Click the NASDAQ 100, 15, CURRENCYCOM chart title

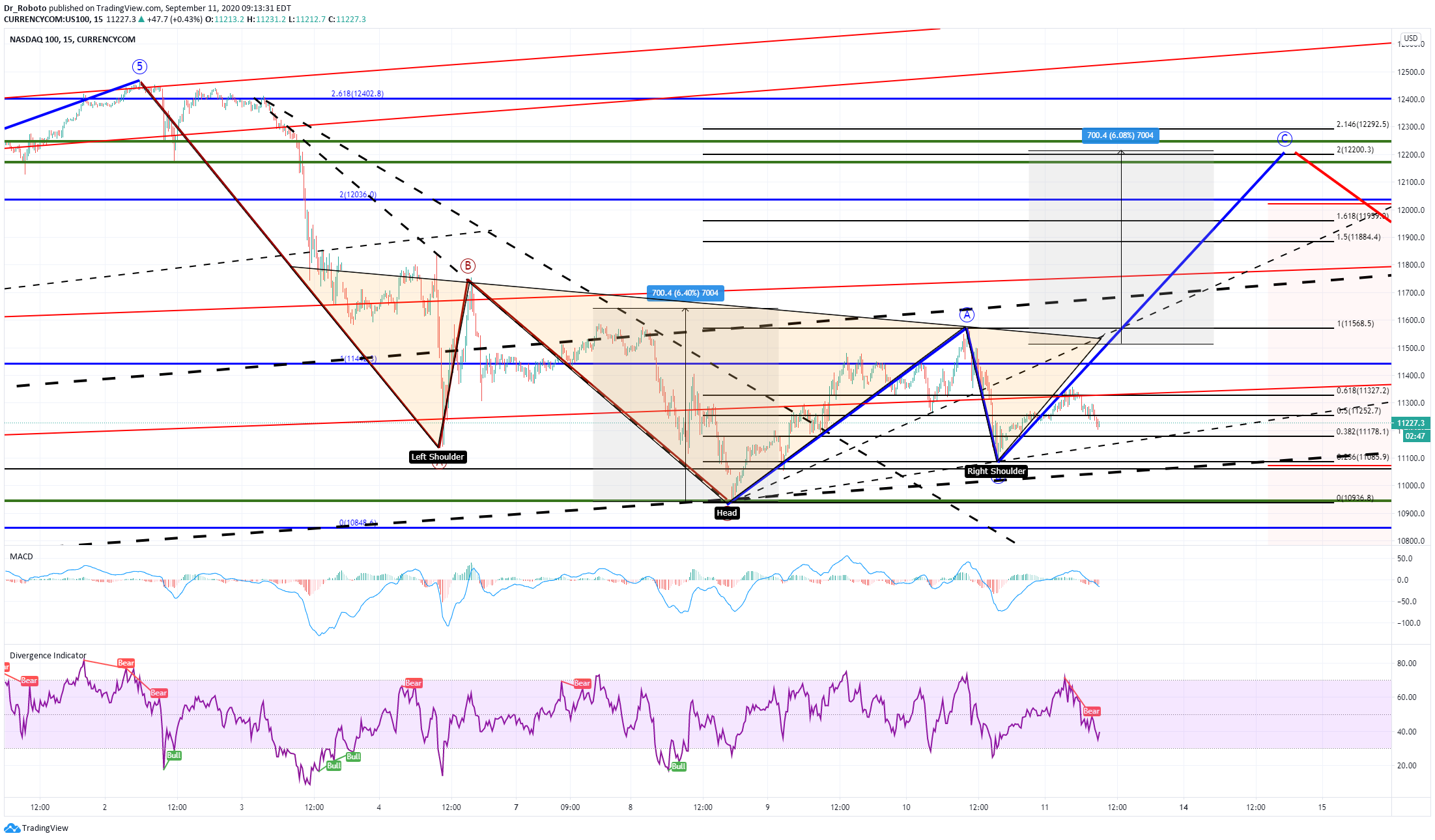click(x=73, y=39)
